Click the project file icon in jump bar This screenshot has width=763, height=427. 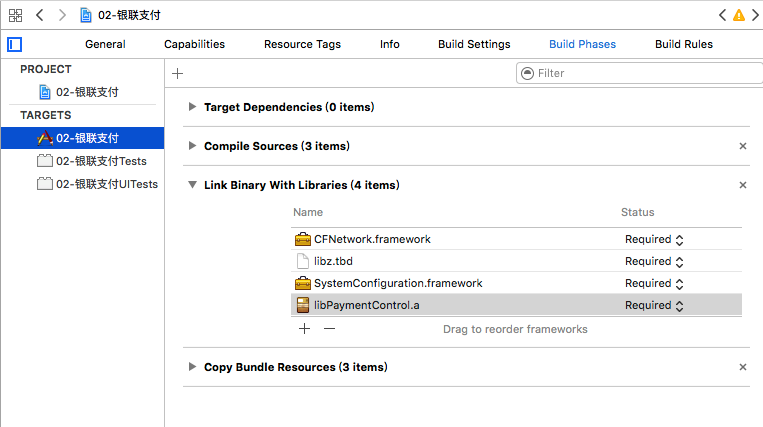86,16
